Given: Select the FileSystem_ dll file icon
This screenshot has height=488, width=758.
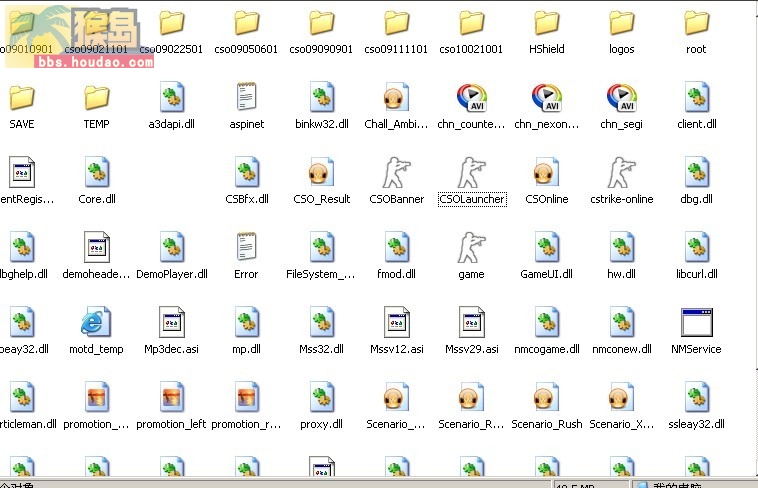Looking at the screenshot, I should click(321, 248).
